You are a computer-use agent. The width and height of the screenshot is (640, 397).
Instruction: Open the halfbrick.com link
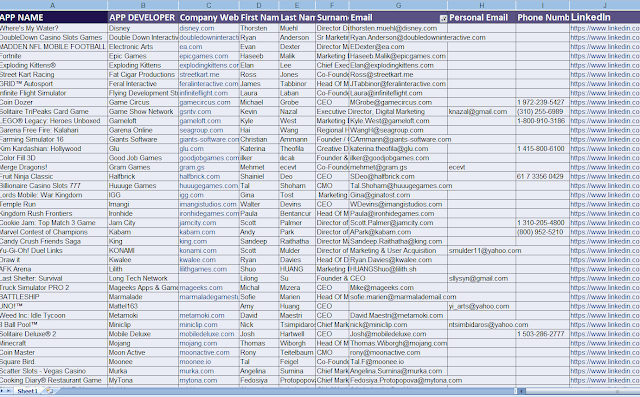(x=200, y=176)
